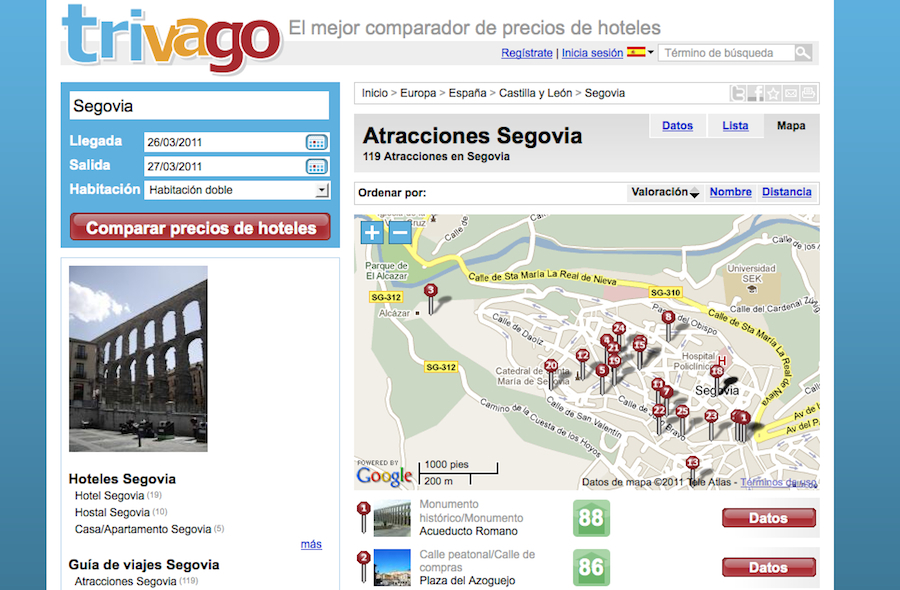The height and width of the screenshot is (590, 900).
Task: Switch to the Lista tab
Action: [x=735, y=126]
